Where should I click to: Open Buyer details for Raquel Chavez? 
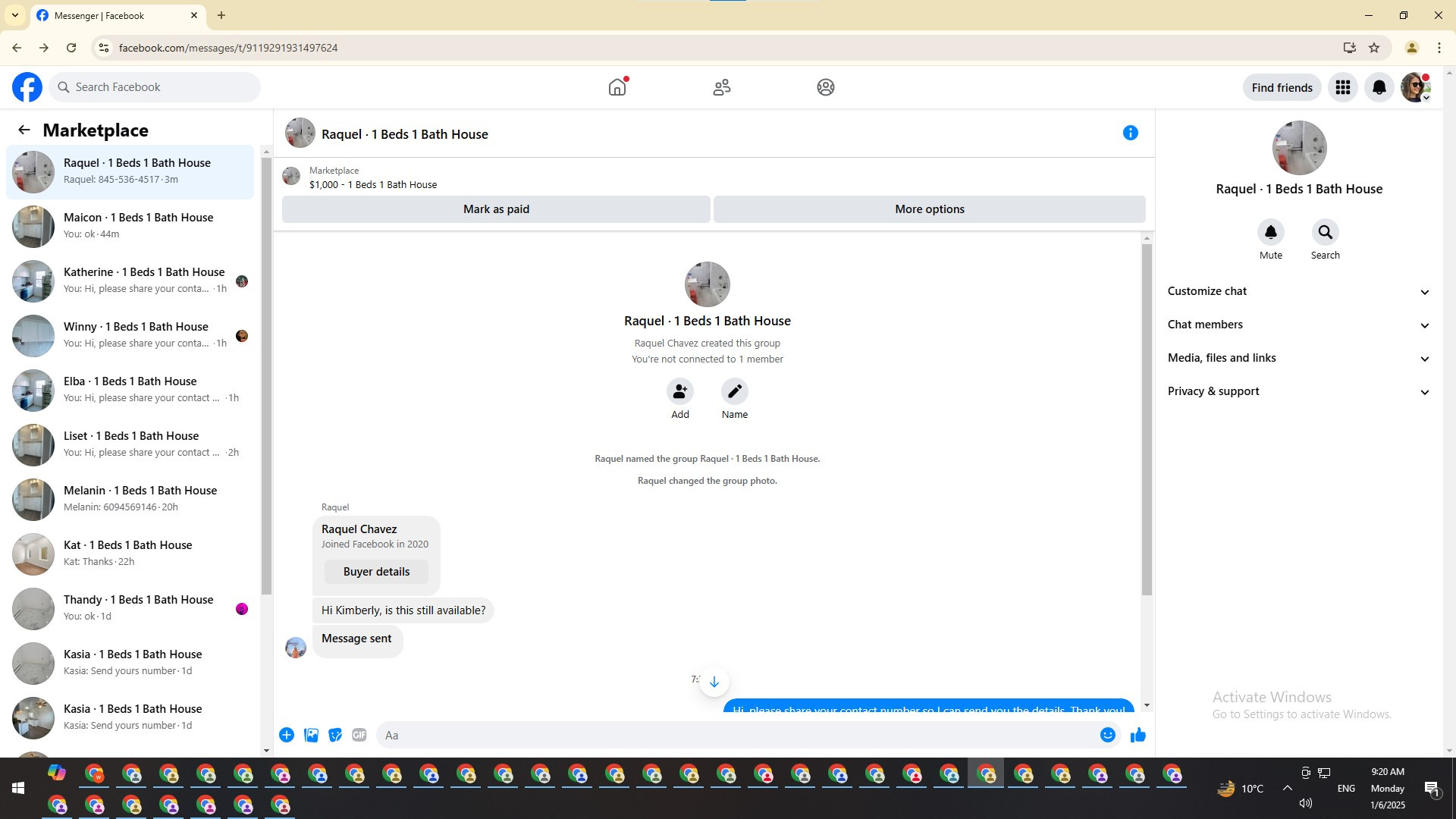[x=376, y=572]
